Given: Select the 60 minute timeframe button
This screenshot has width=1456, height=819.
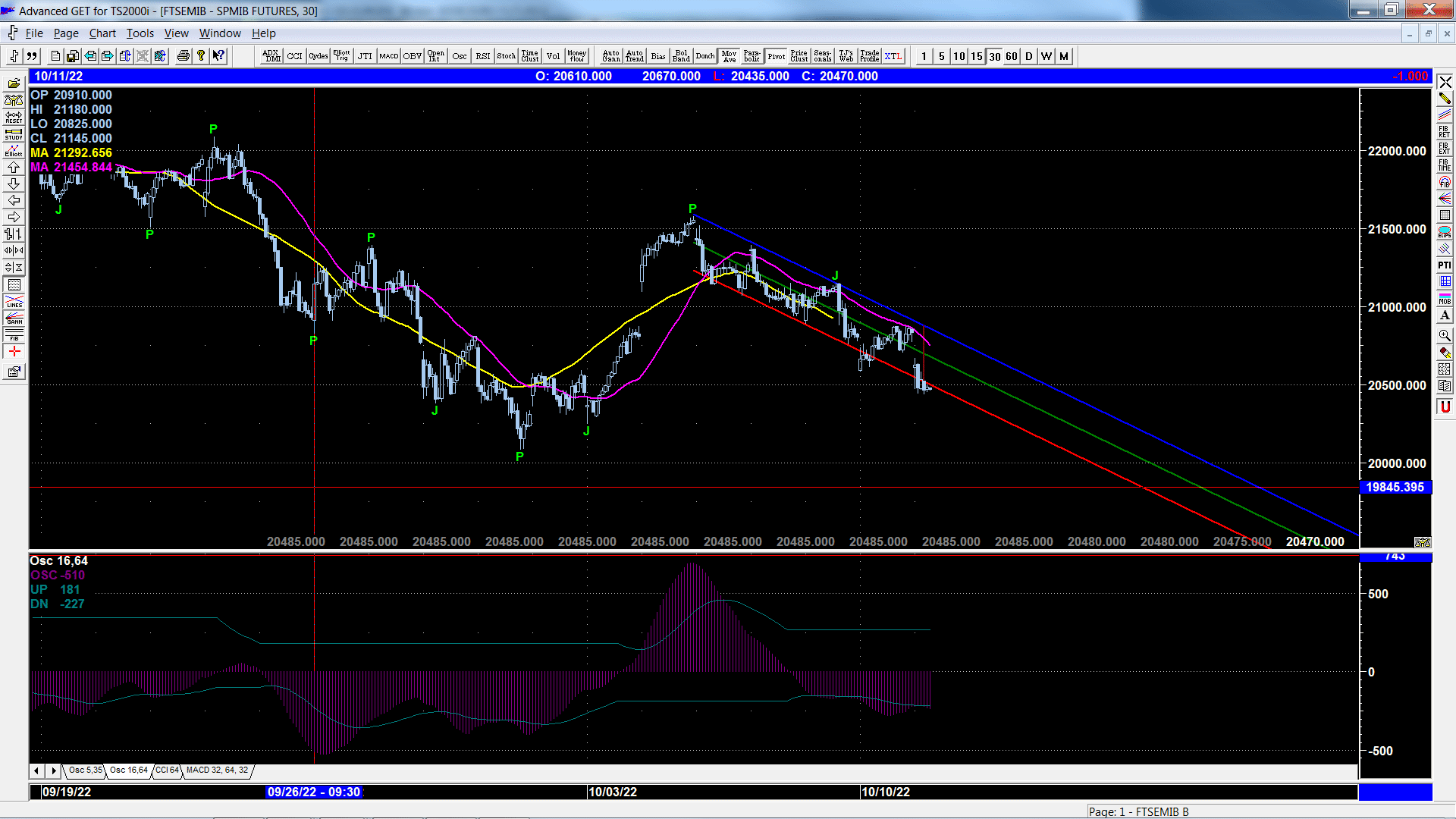Looking at the screenshot, I should [x=1012, y=56].
